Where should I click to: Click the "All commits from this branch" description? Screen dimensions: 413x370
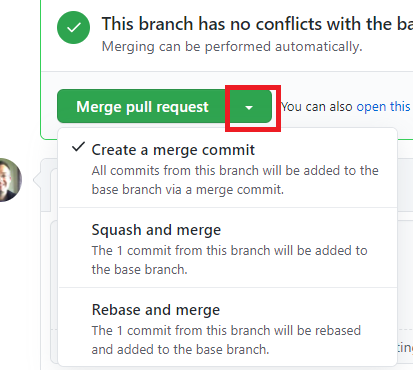[x=235, y=171]
